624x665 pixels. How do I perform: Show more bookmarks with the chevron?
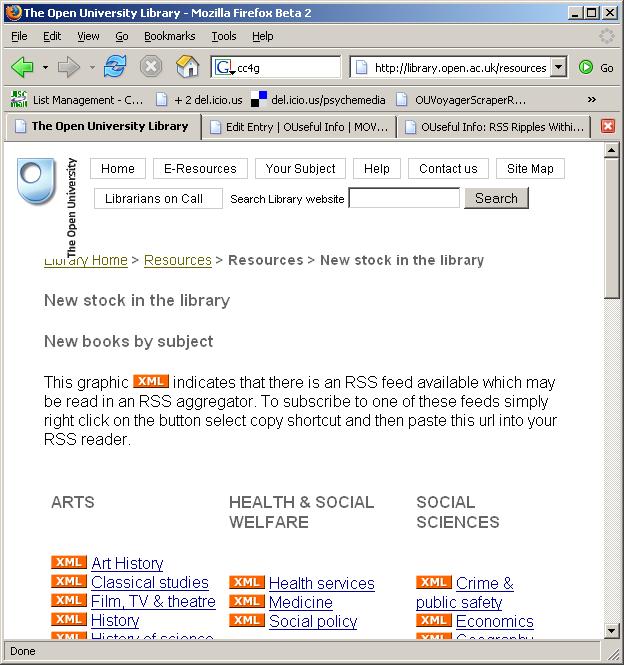(592, 100)
